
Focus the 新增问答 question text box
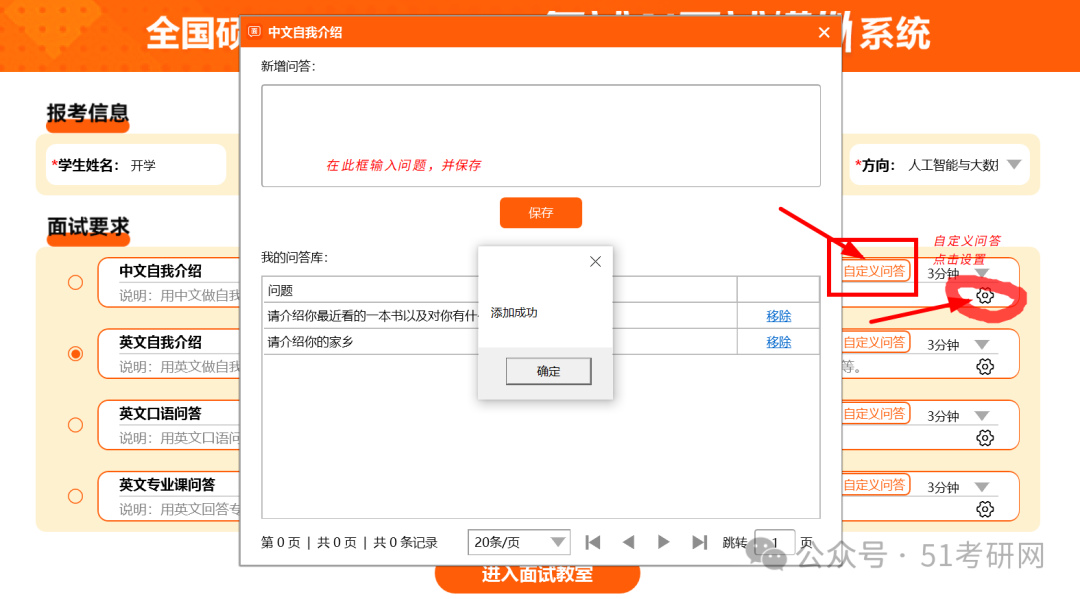coord(540,135)
